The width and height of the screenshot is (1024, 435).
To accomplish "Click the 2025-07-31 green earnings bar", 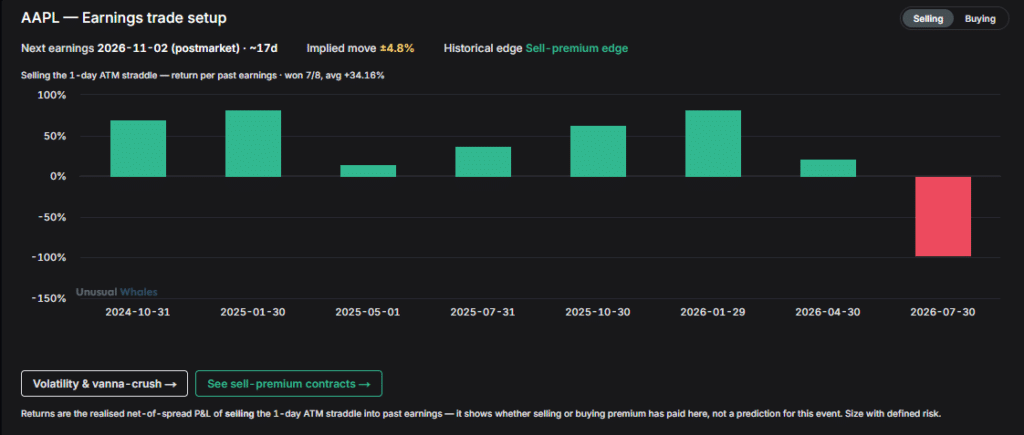I will [483, 162].
